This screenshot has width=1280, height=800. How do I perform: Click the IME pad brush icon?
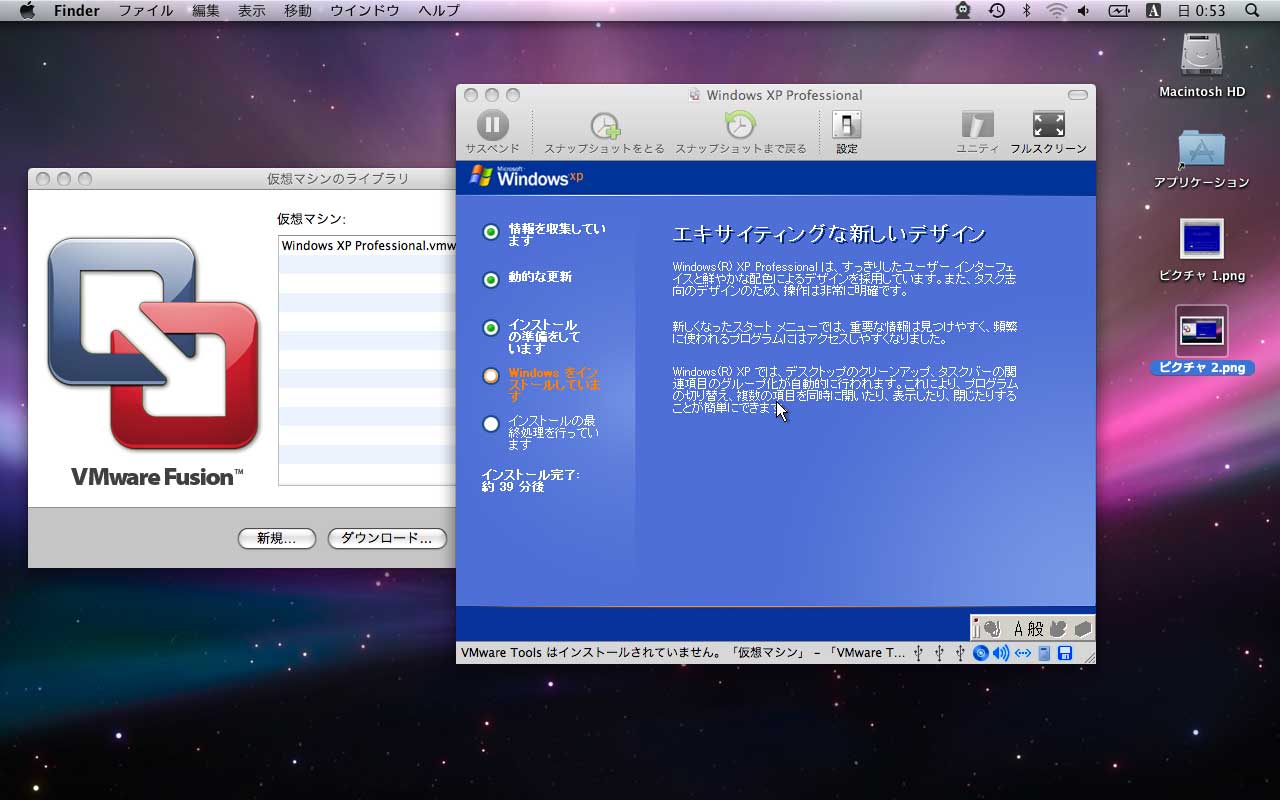pos(991,628)
